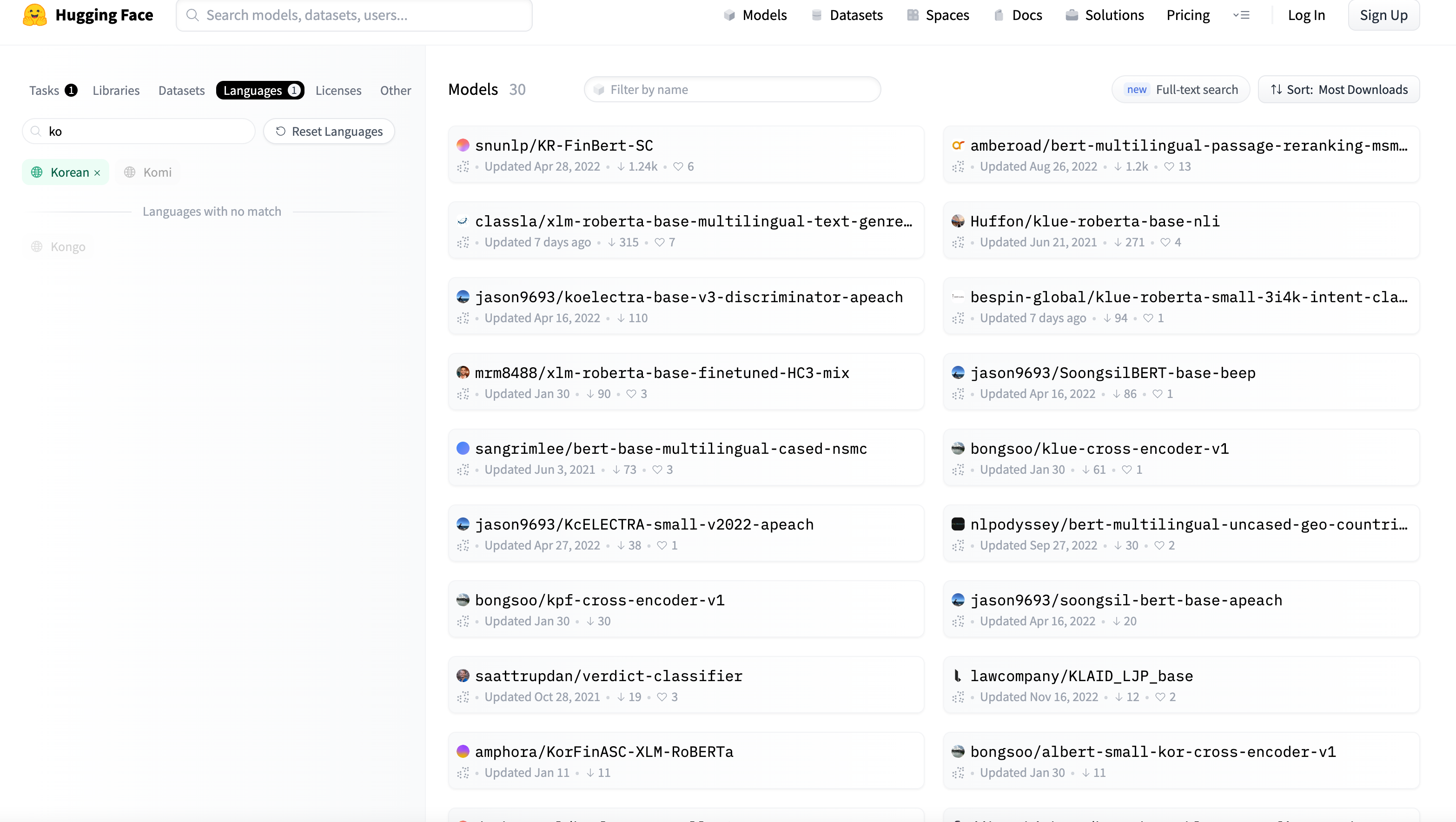Screen dimensions: 1456x822
Task: Switch to the Libraries filter tab
Action: point(116,91)
